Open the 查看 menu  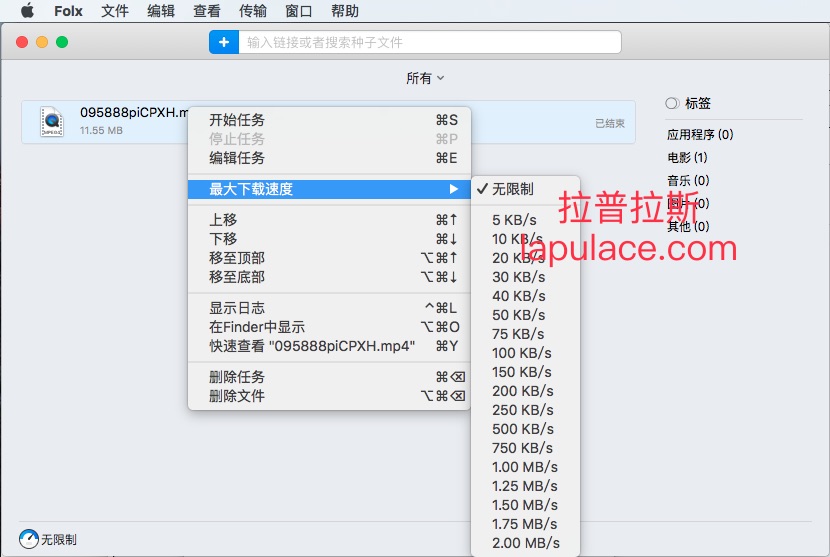[207, 11]
